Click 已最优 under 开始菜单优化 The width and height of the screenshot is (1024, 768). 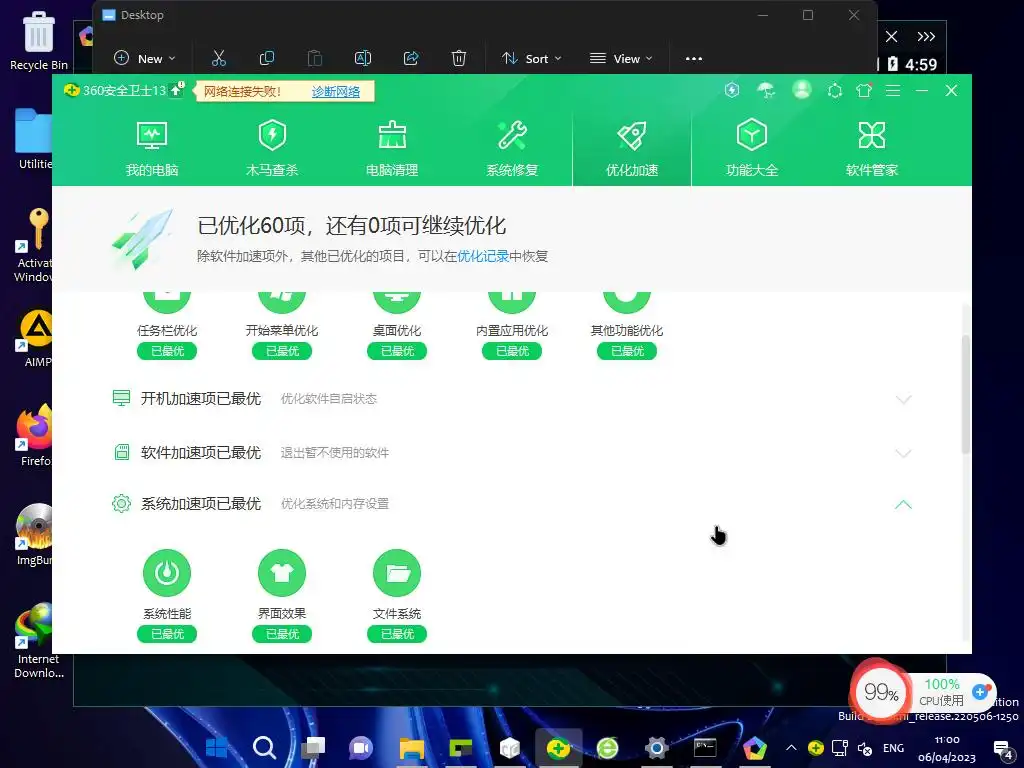point(282,351)
